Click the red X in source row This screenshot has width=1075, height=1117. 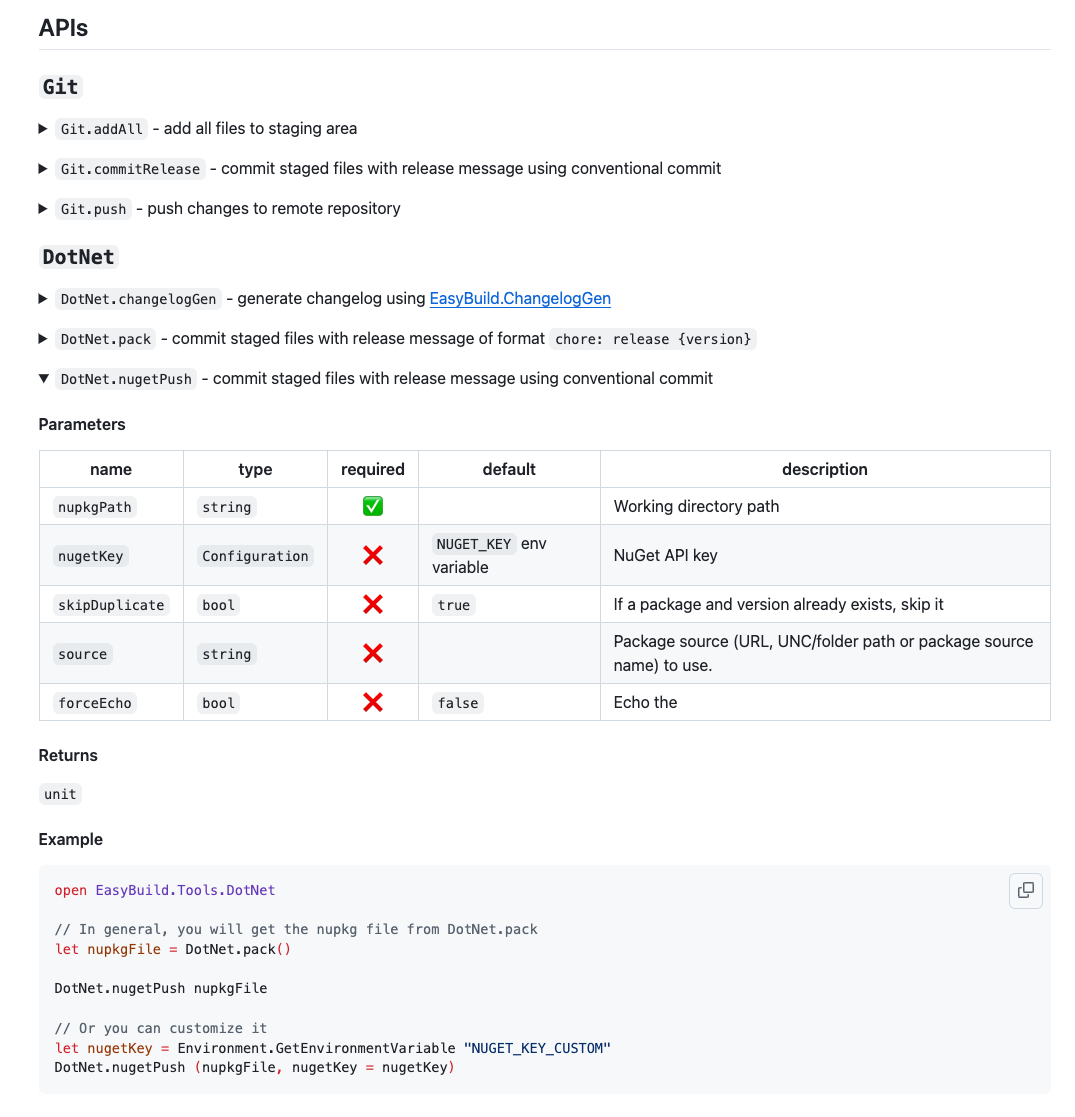click(373, 653)
